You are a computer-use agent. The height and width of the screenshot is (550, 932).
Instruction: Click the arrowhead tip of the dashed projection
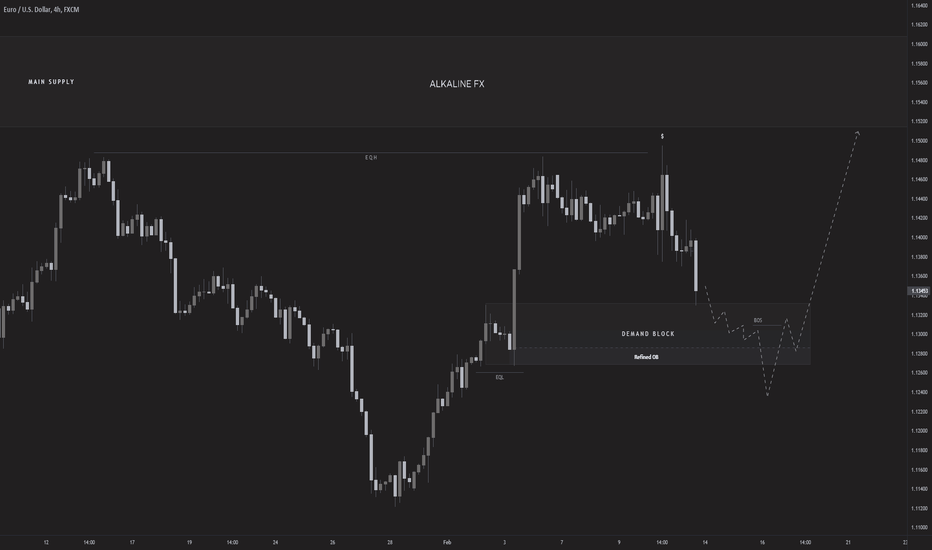click(858, 132)
